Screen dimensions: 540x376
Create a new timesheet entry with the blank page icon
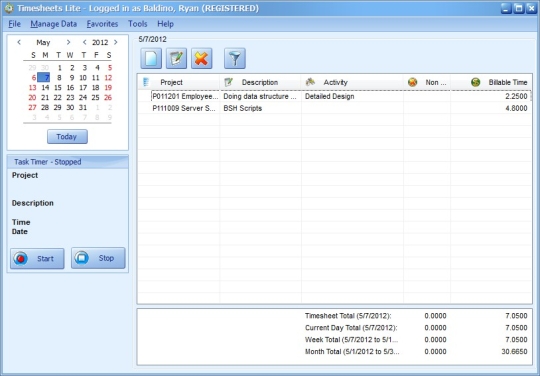(151, 58)
